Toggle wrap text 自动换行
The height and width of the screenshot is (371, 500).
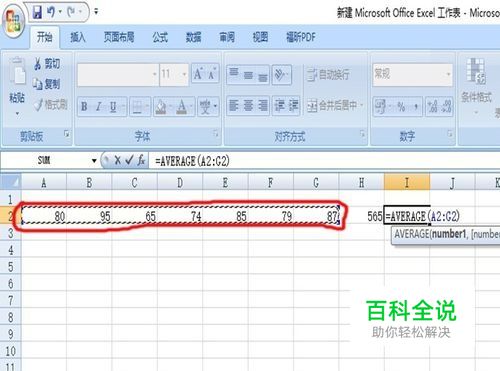click(x=328, y=74)
